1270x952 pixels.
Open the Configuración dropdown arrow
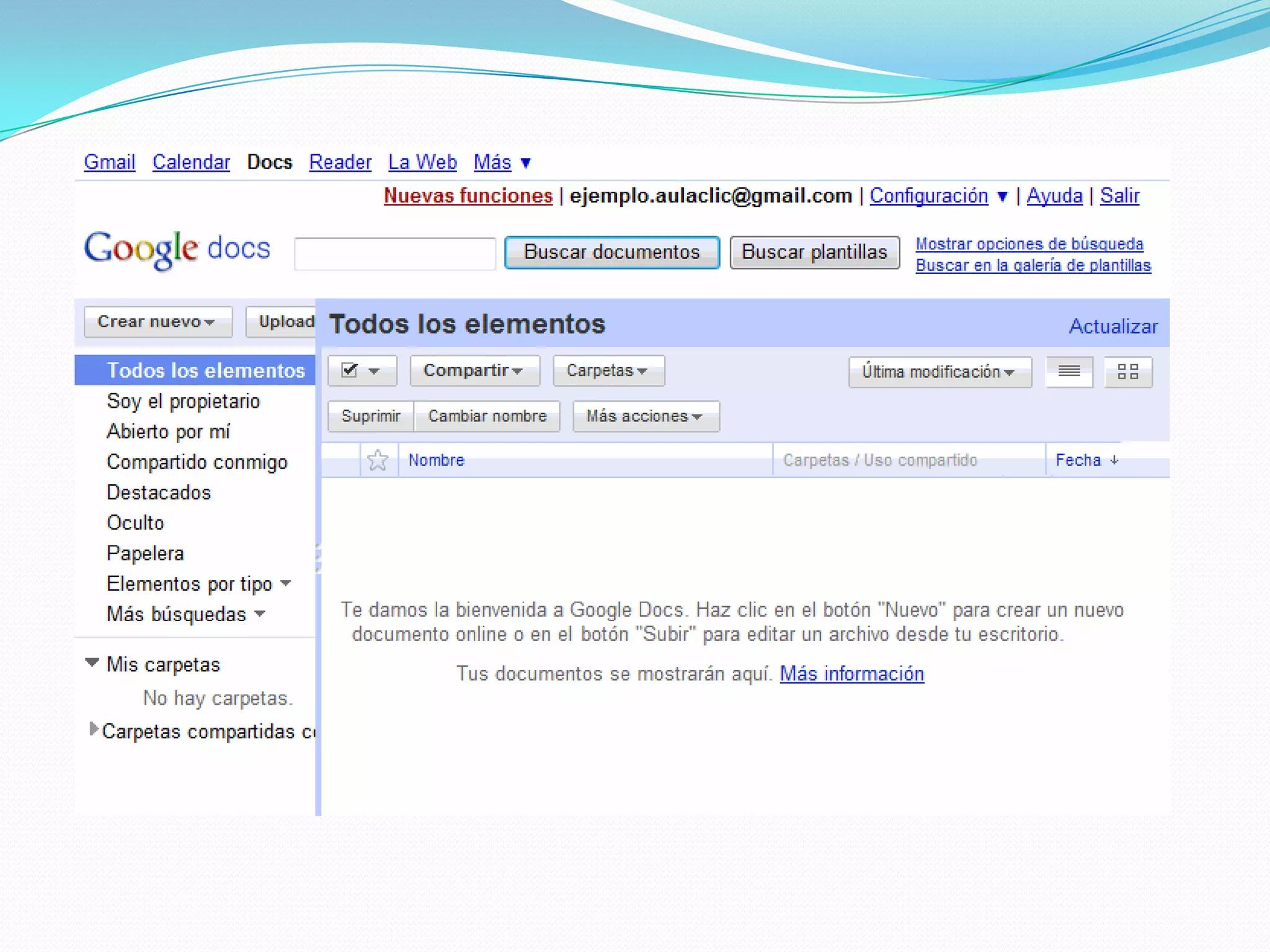[x=1002, y=197]
